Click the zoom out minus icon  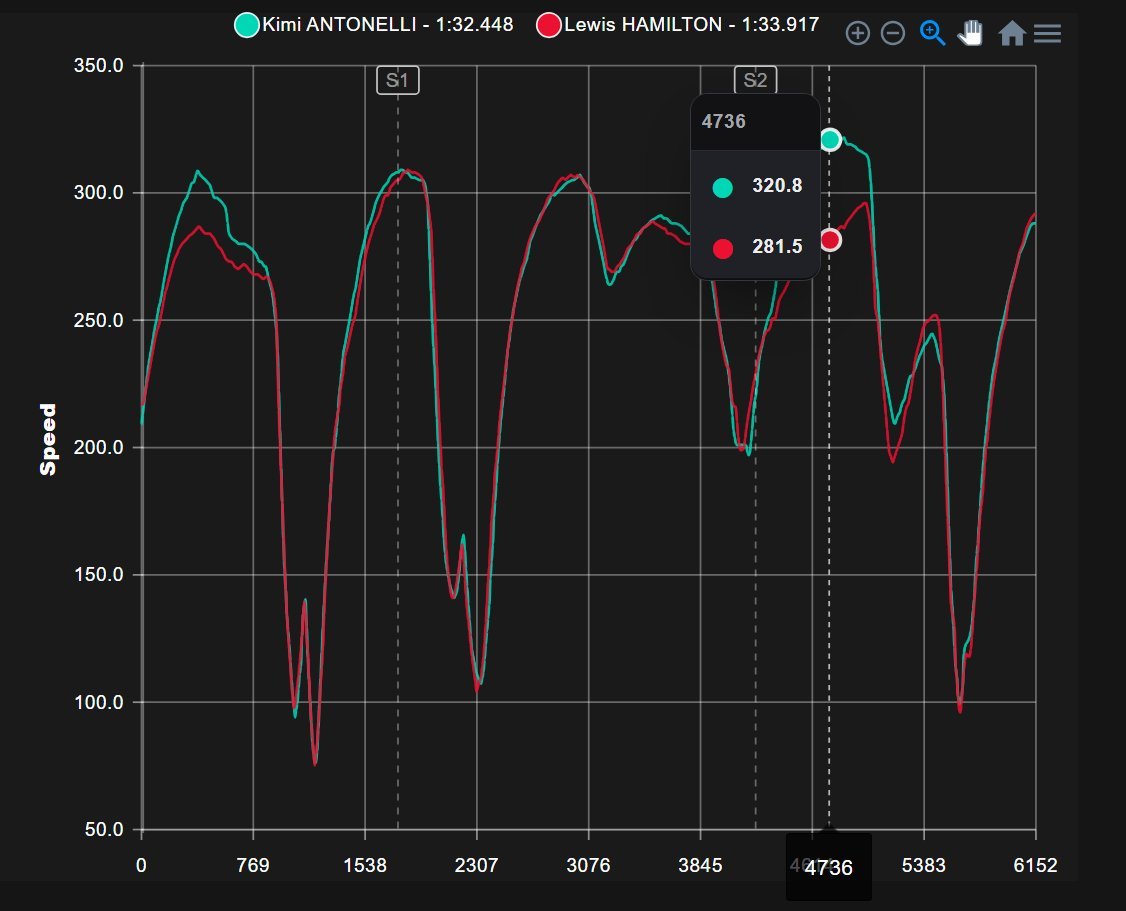coord(893,33)
